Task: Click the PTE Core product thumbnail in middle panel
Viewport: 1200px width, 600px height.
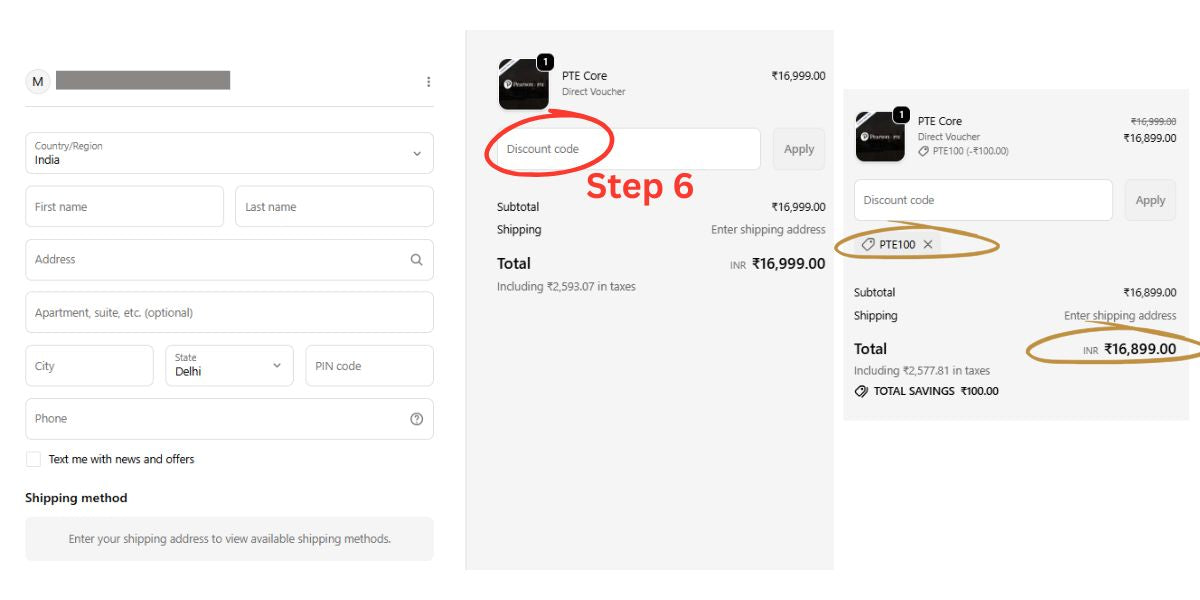Action: (x=523, y=84)
